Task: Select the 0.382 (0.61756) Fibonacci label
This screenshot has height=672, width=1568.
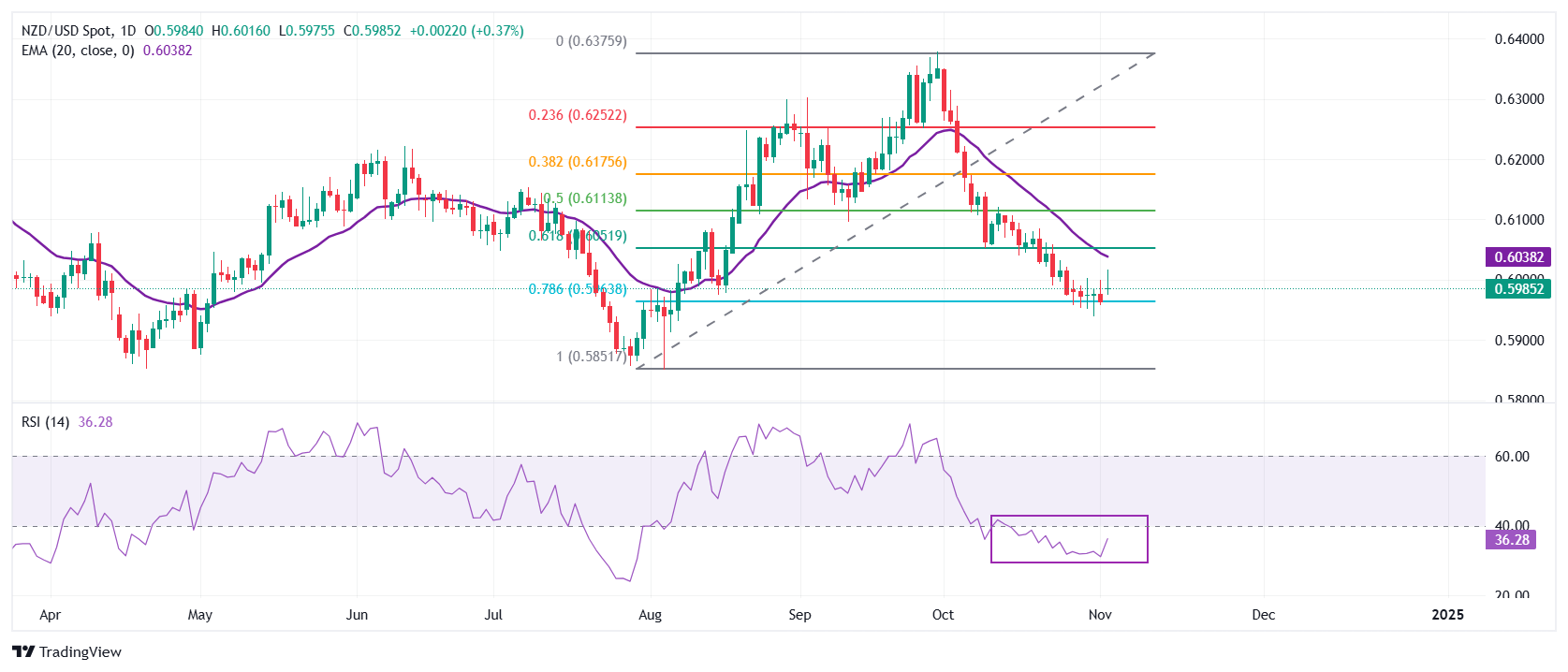Action: click(578, 162)
